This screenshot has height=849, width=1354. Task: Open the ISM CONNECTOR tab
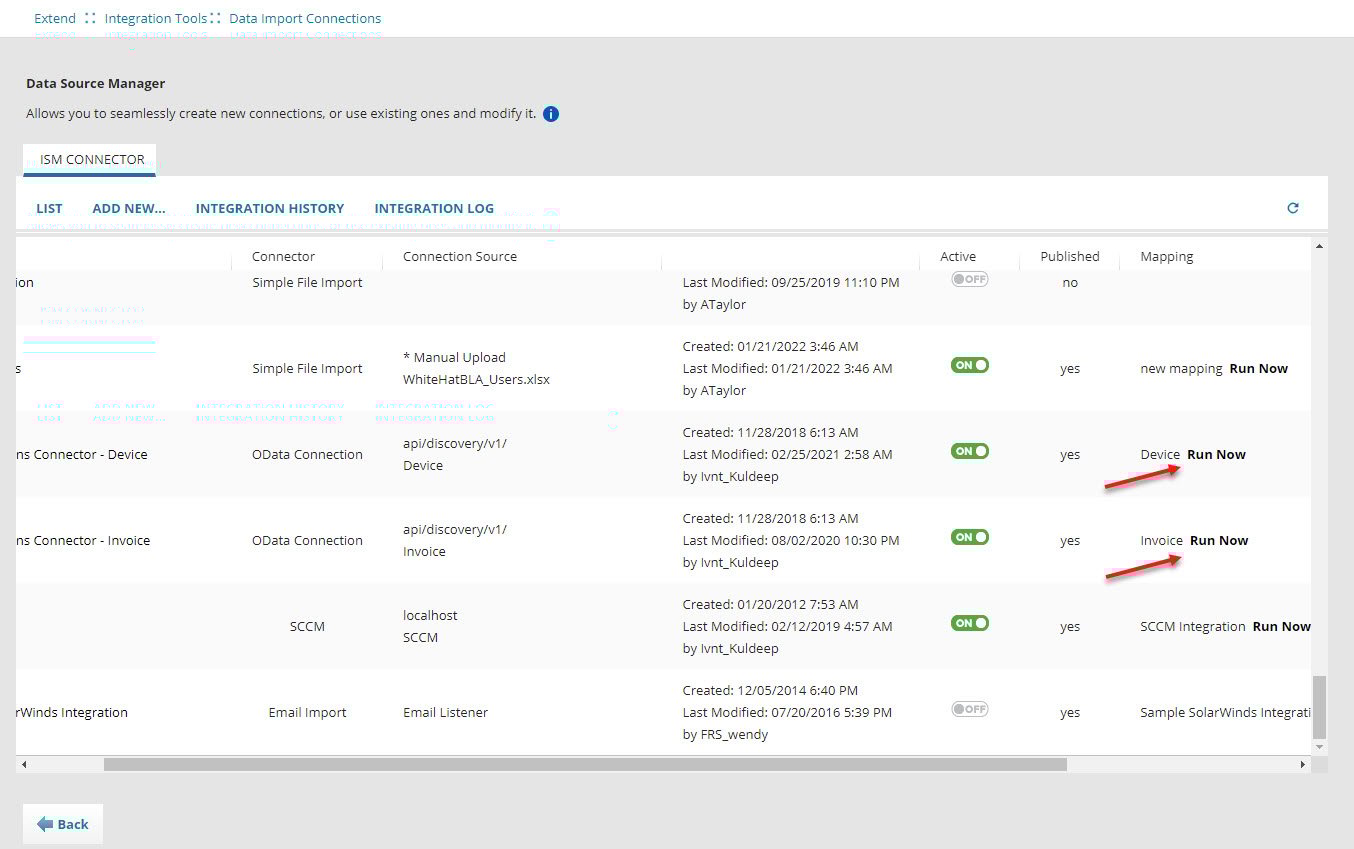click(92, 160)
